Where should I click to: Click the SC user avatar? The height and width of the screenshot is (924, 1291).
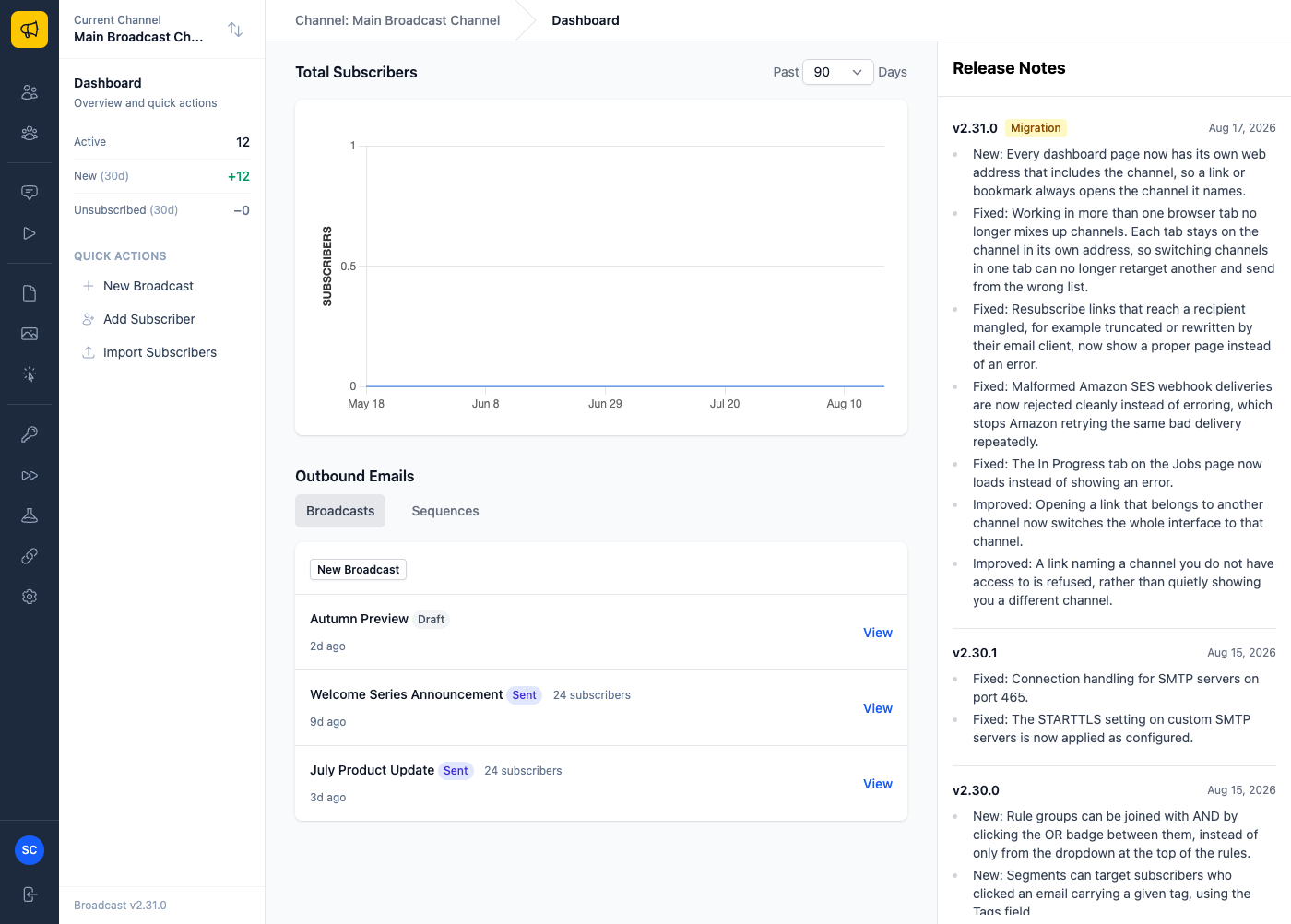(30, 850)
